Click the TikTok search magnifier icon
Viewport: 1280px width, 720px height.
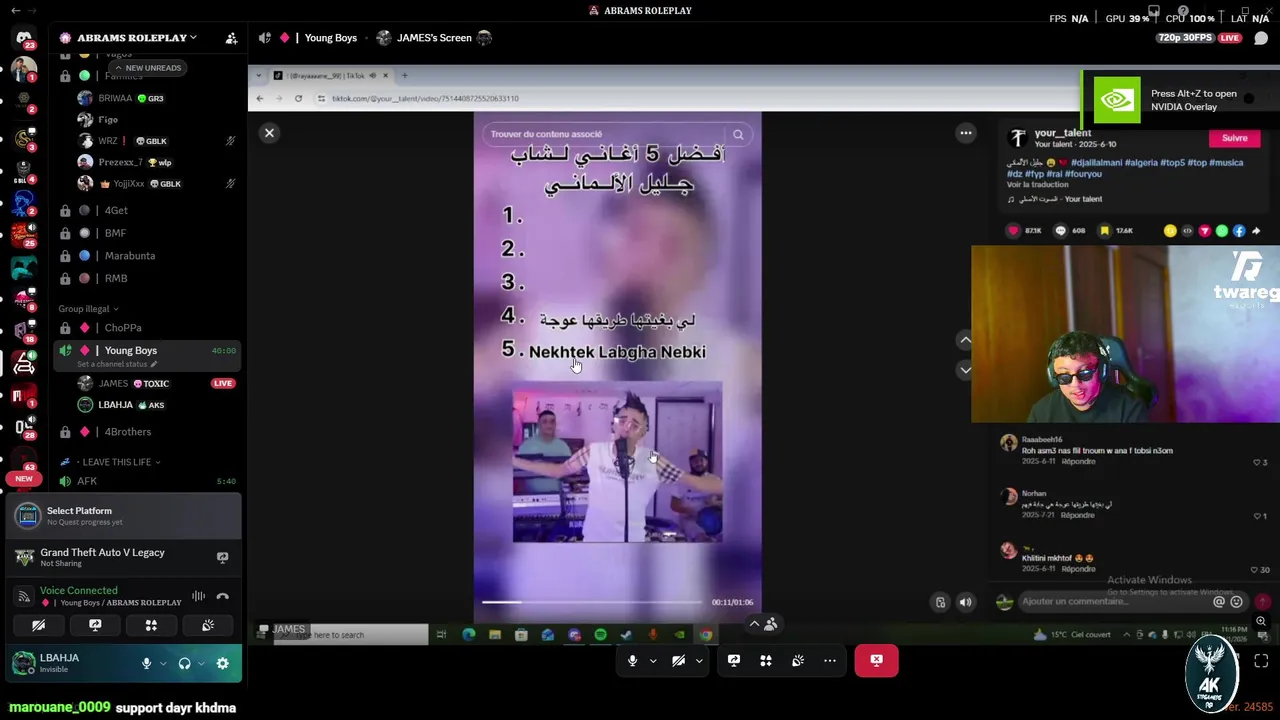coord(738,134)
